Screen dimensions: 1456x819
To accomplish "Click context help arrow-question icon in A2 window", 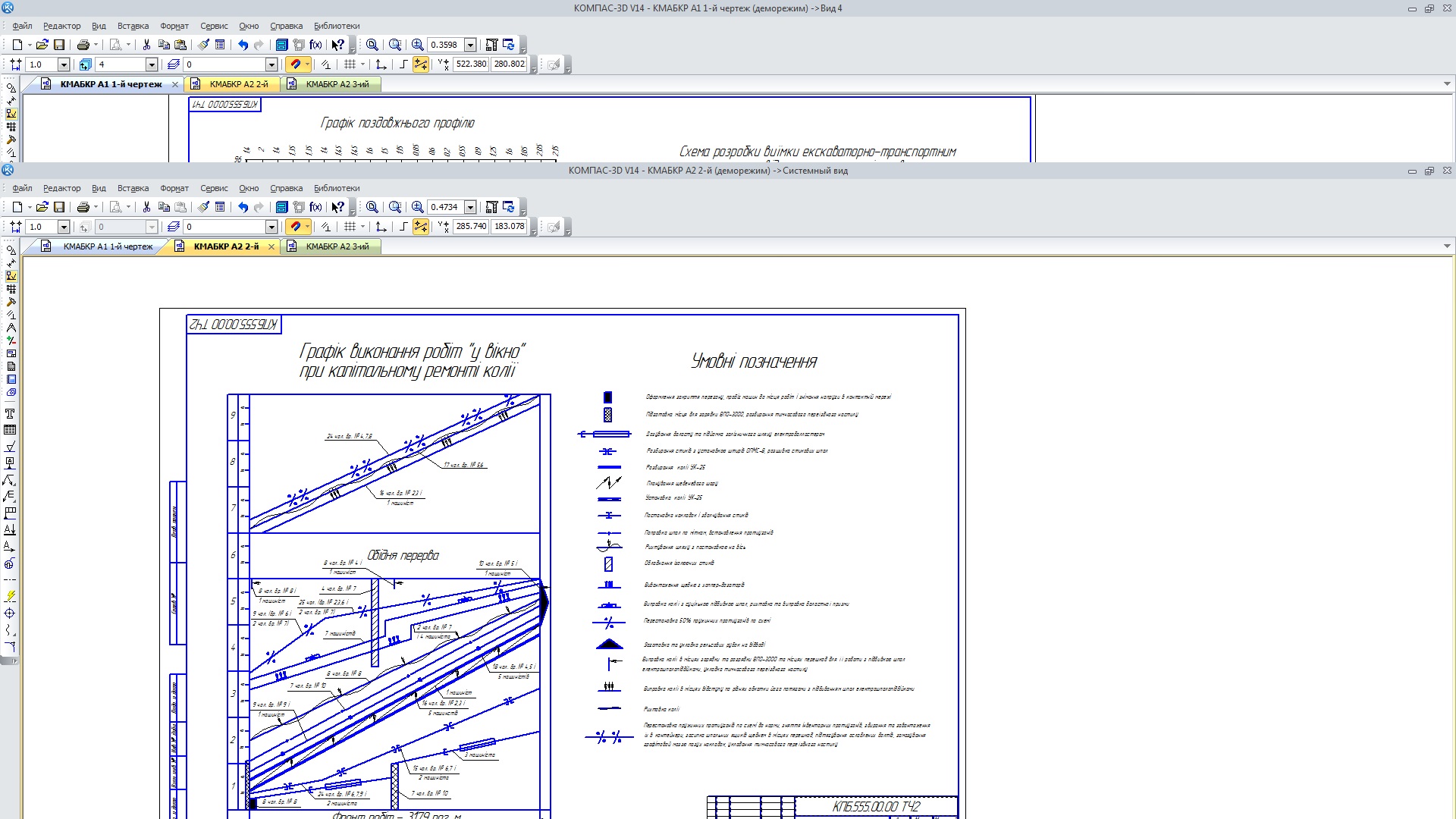I will pyautogui.click(x=338, y=207).
